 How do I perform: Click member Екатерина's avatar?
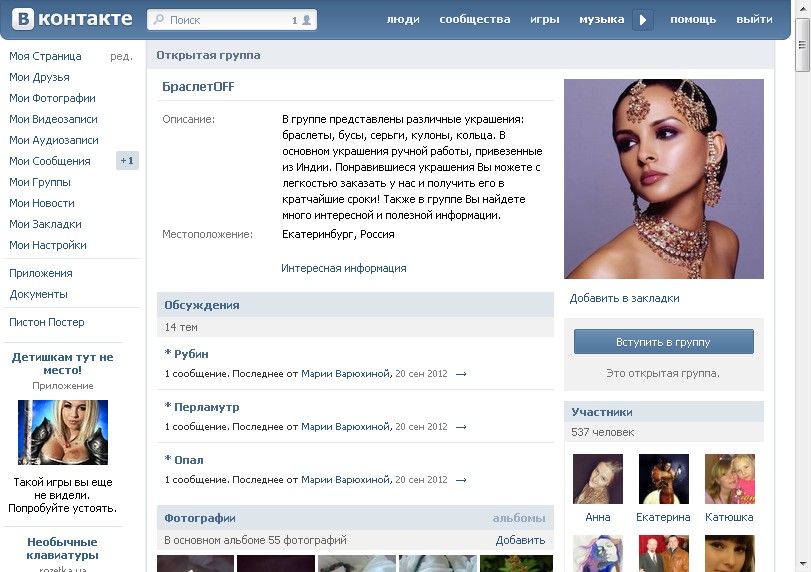click(664, 479)
